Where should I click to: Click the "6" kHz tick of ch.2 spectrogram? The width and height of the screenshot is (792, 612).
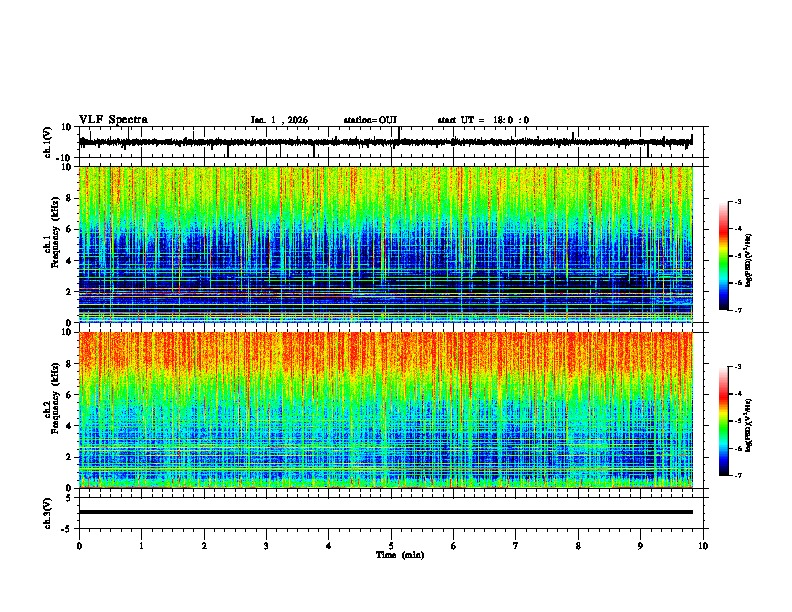(69, 395)
